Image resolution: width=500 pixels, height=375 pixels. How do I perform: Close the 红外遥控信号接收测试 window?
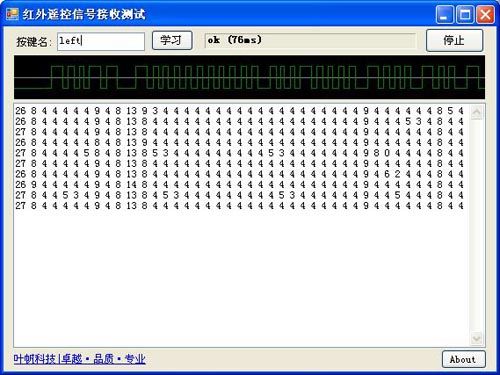485,15
